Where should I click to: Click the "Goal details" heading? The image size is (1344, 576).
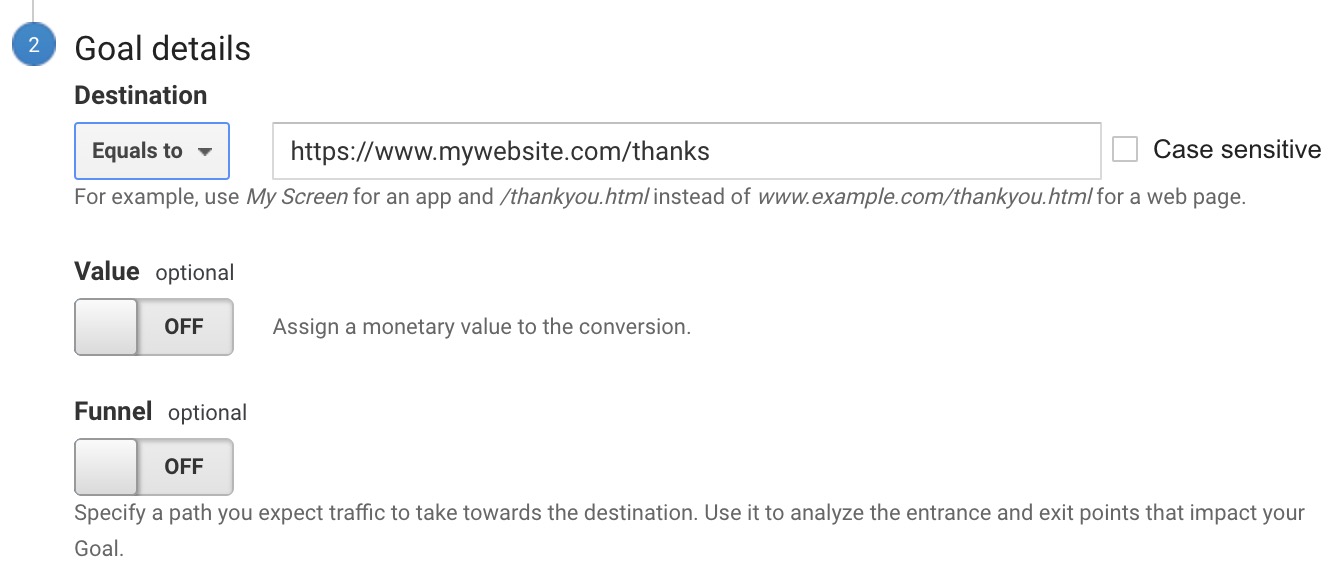click(x=163, y=48)
